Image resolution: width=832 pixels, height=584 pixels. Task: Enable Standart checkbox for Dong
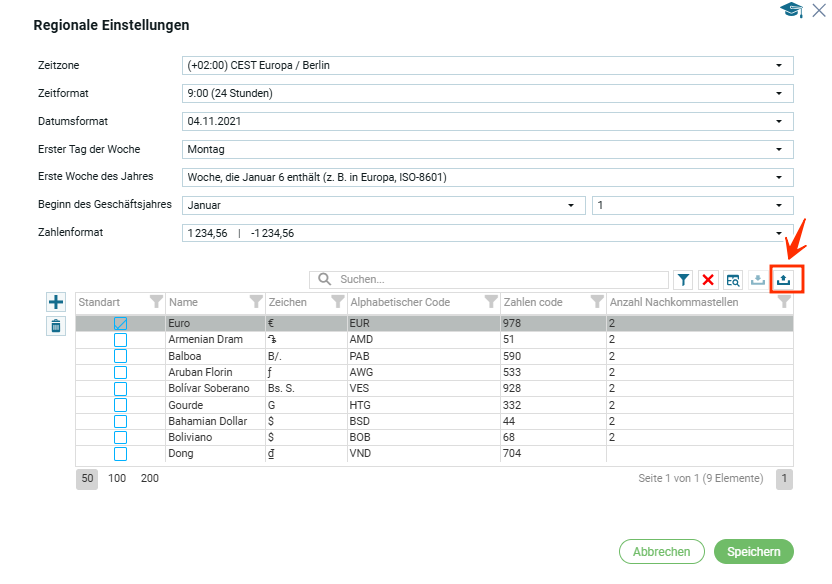120,454
